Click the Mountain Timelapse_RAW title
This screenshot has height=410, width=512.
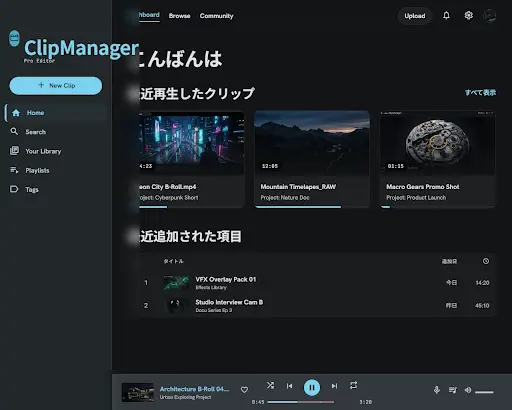coord(298,187)
